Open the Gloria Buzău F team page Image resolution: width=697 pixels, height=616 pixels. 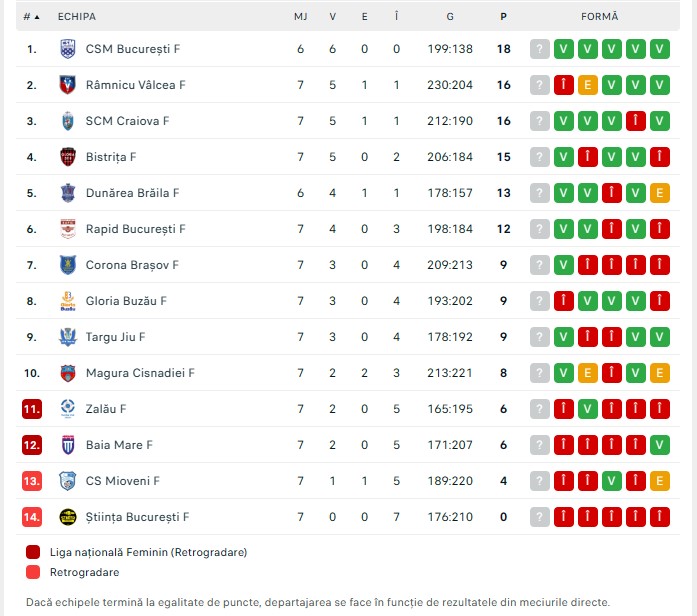click(126, 301)
